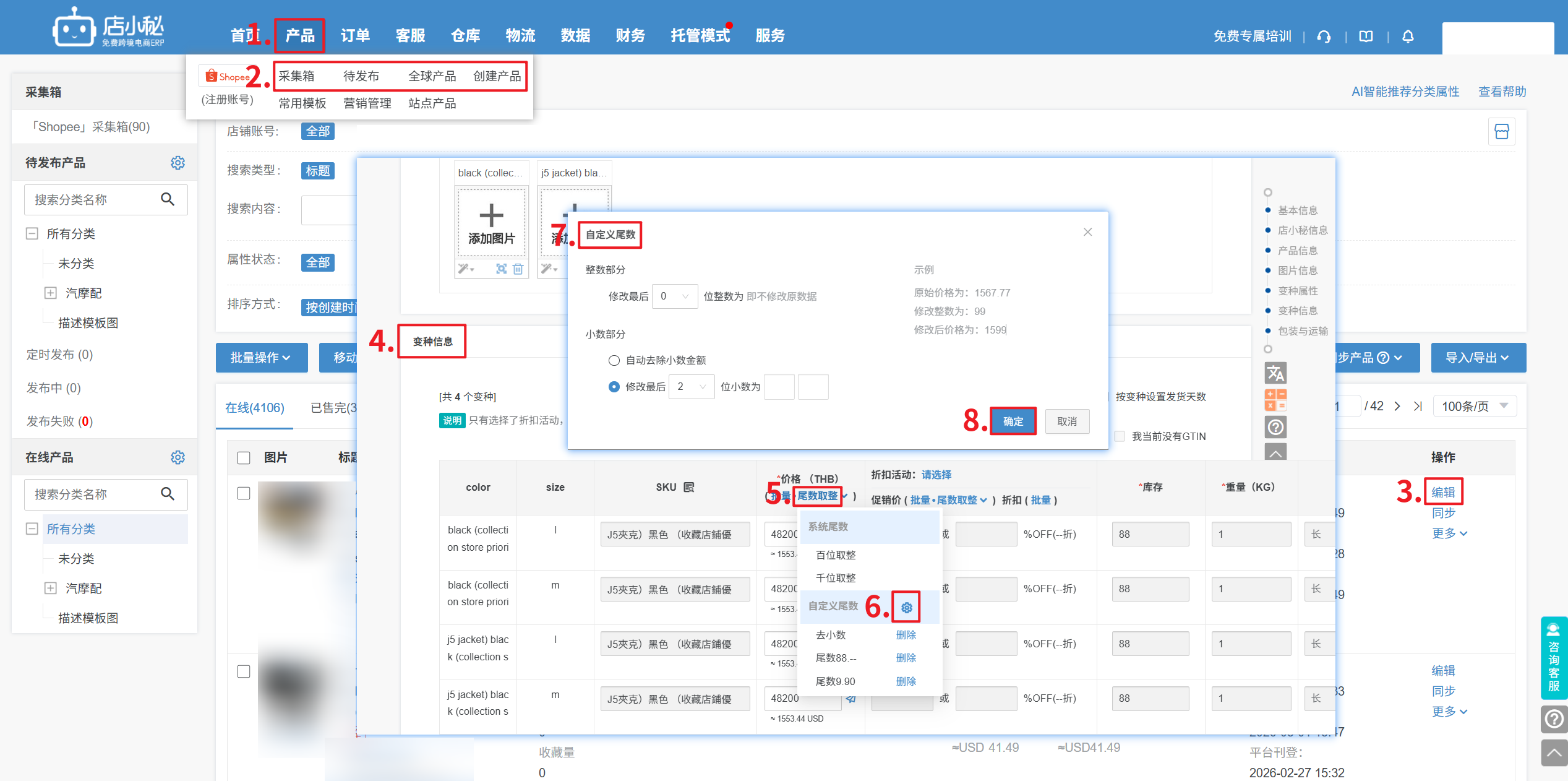
Task: Open the 修改最后 integer digits dropdown
Action: [674, 296]
